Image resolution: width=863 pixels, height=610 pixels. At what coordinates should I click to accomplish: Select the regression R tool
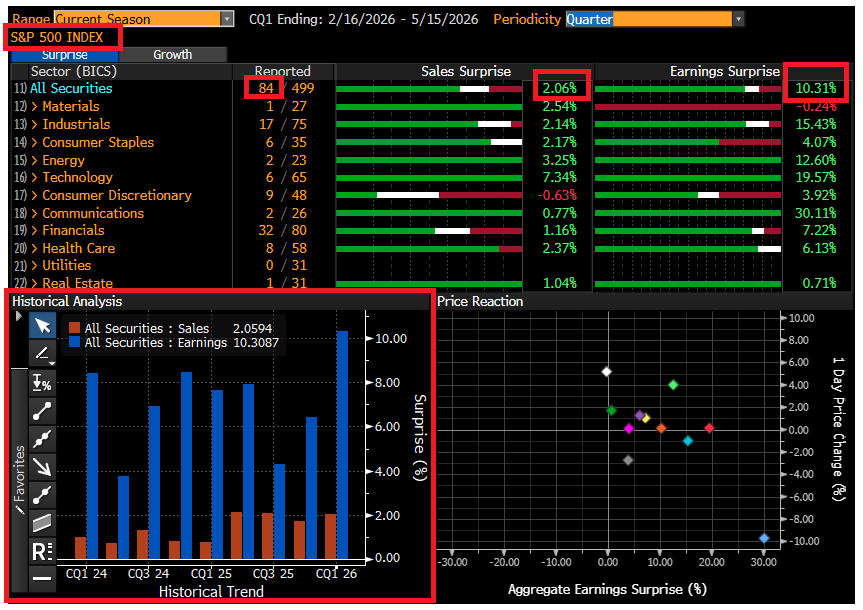point(42,550)
